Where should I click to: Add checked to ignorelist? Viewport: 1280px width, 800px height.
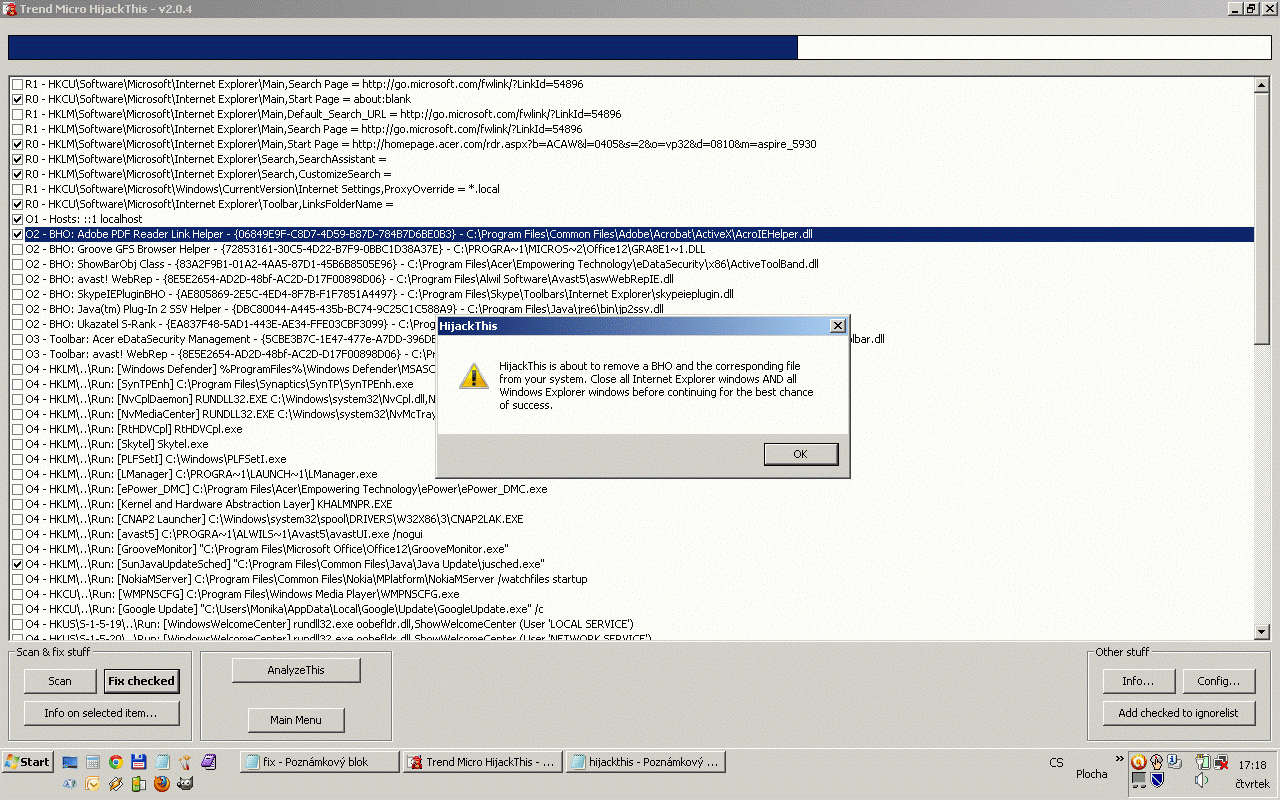tap(1178, 713)
